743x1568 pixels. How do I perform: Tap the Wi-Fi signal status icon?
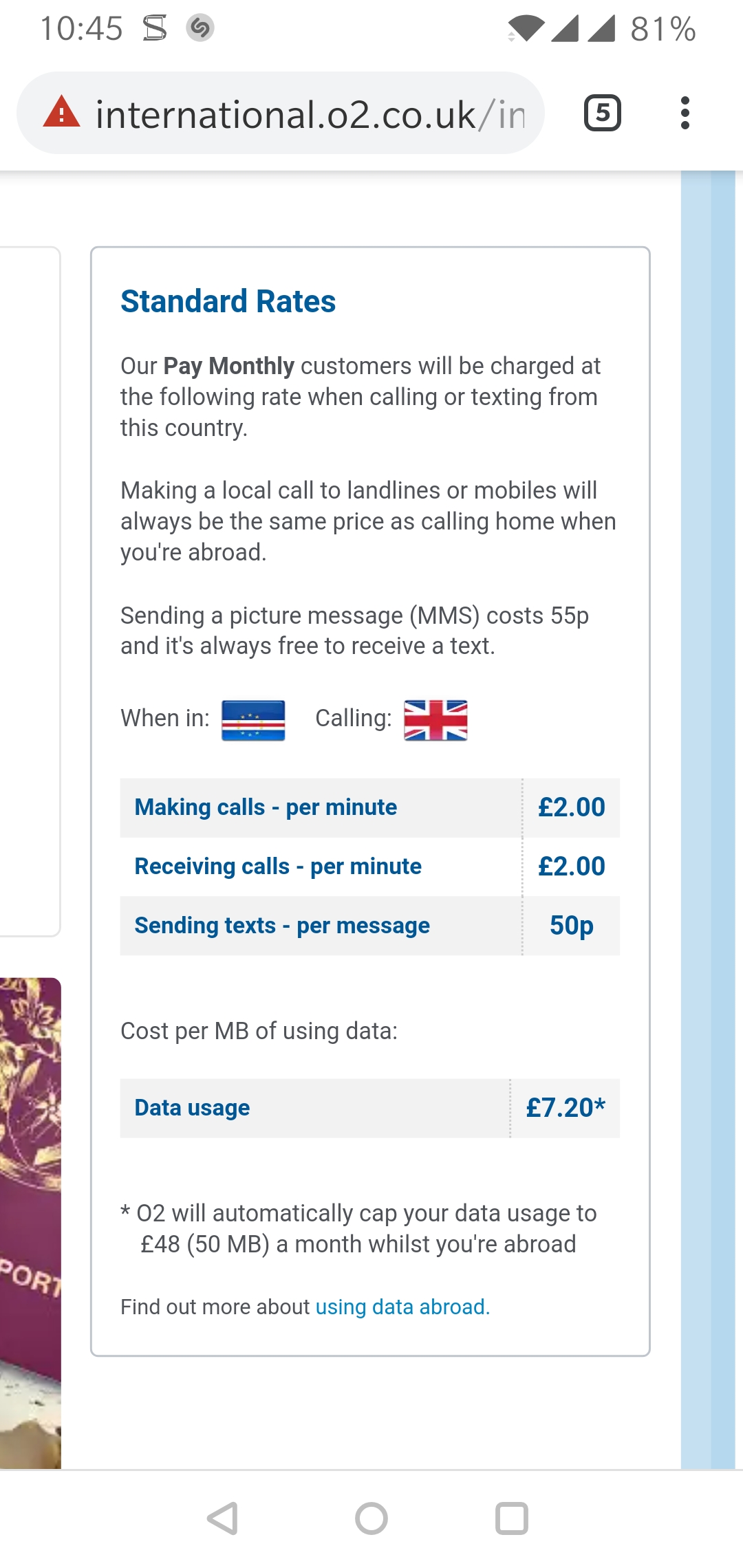pyautogui.click(x=526, y=29)
